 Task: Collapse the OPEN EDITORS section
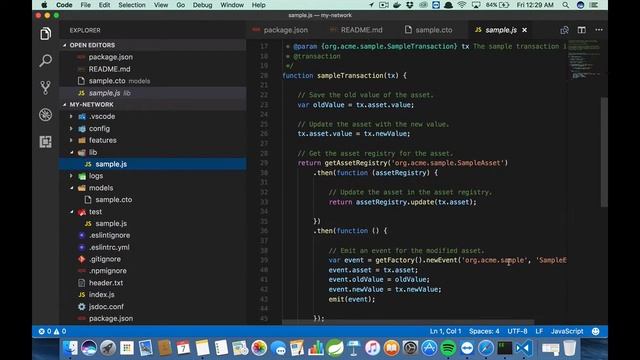[x=64, y=45]
